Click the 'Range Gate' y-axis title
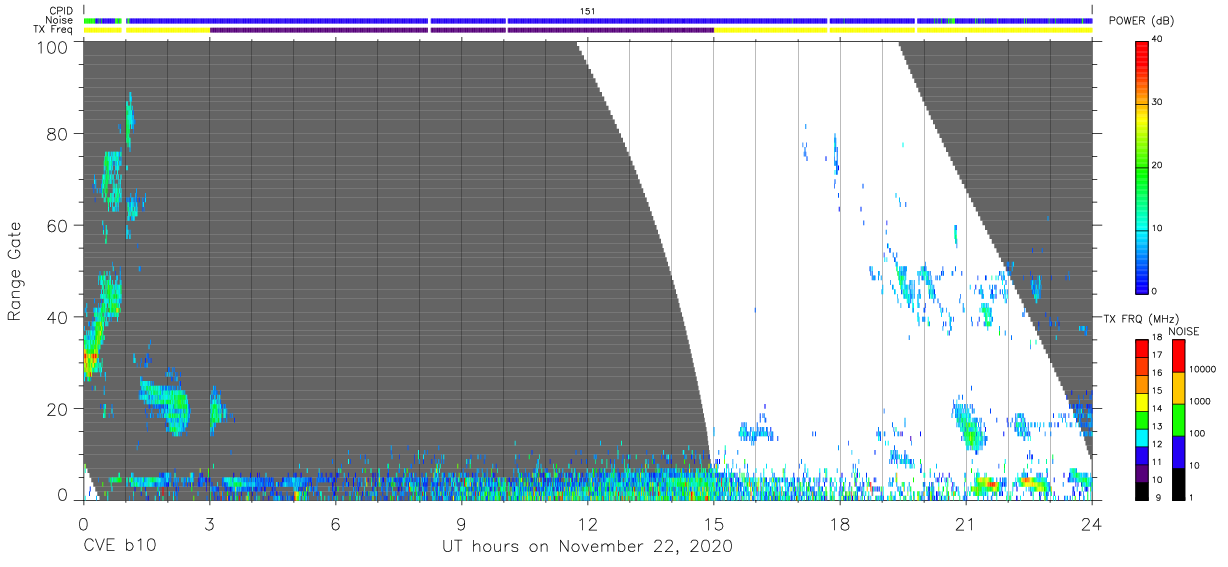This screenshot has width=1228, height=567. [x=15, y=271]
